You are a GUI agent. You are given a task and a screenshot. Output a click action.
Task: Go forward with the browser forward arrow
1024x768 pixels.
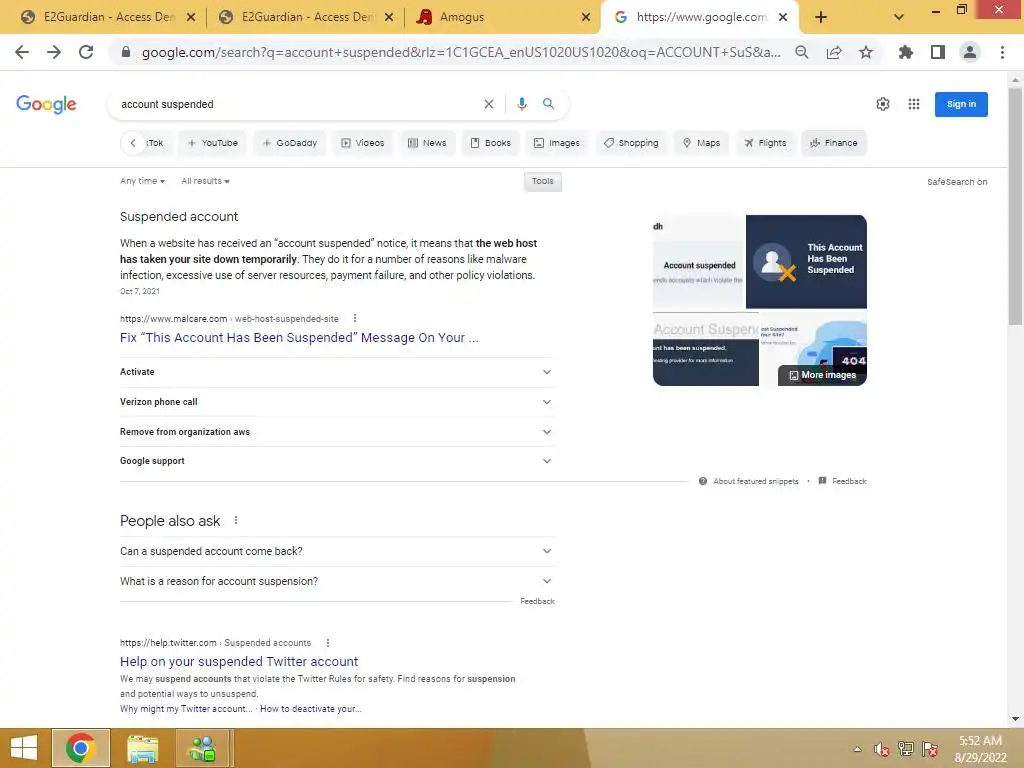(54, 52)
